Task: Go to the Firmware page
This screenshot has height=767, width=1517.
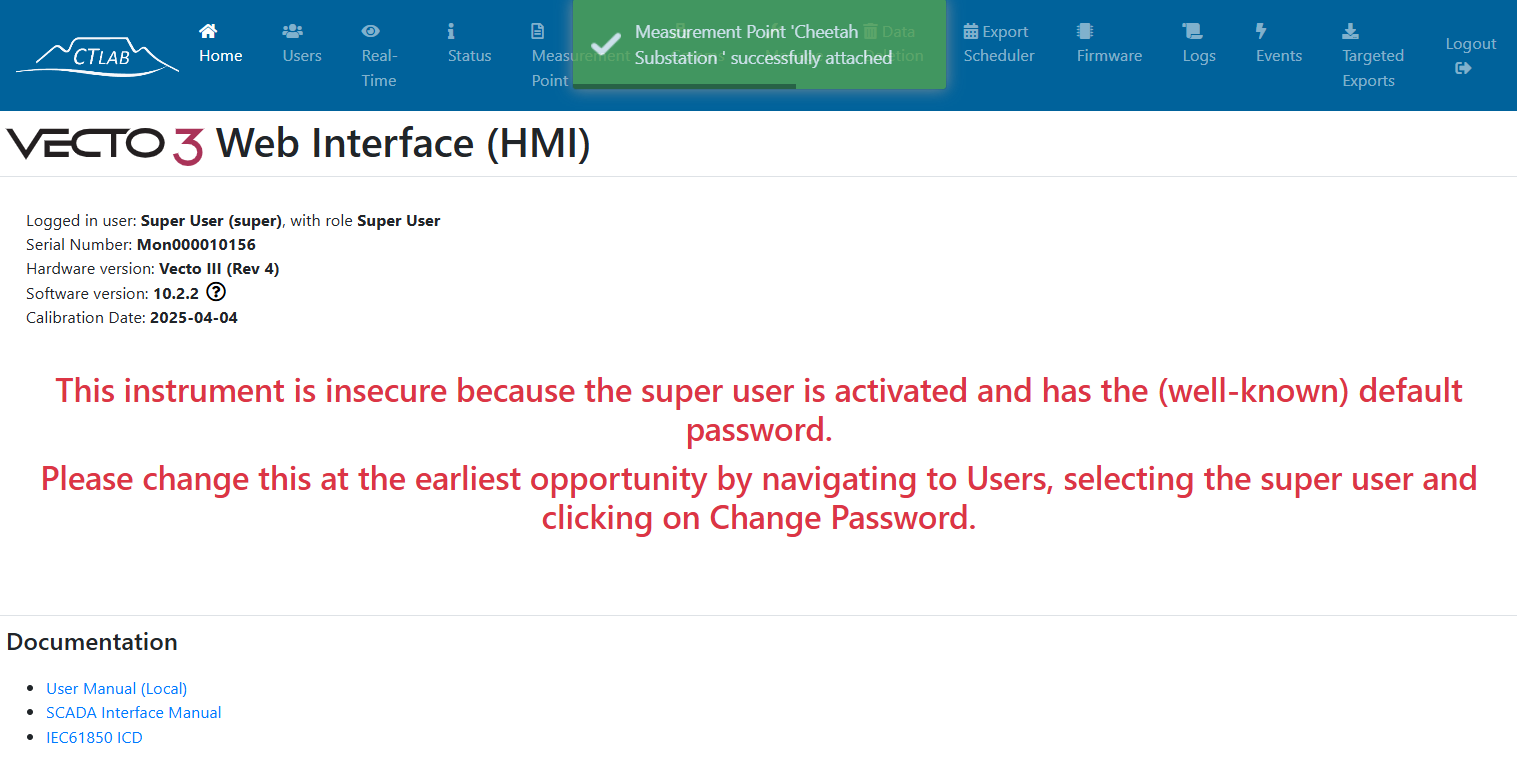Action: [1109, 44]
